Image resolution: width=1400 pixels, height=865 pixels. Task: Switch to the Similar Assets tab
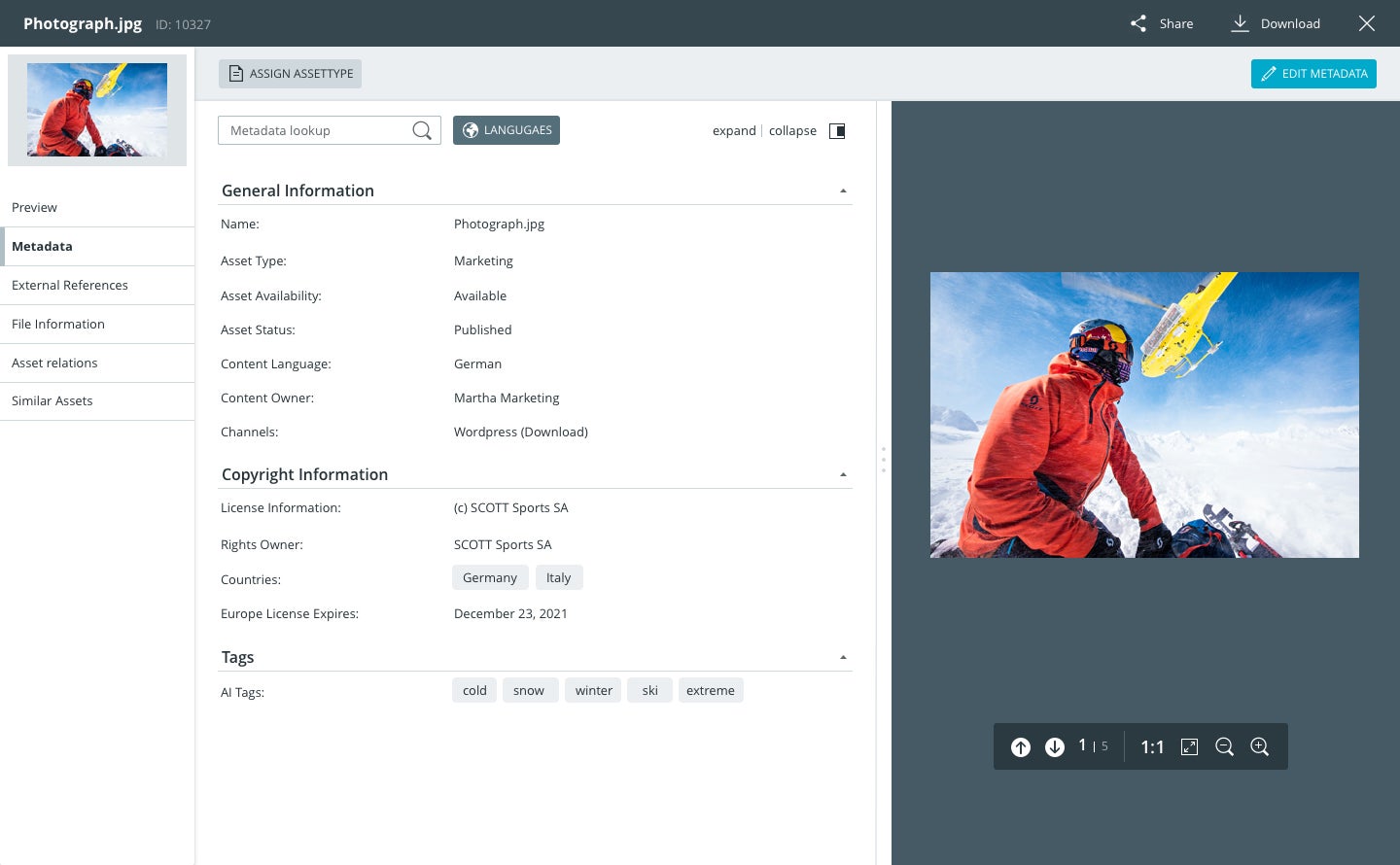(52, 400)
